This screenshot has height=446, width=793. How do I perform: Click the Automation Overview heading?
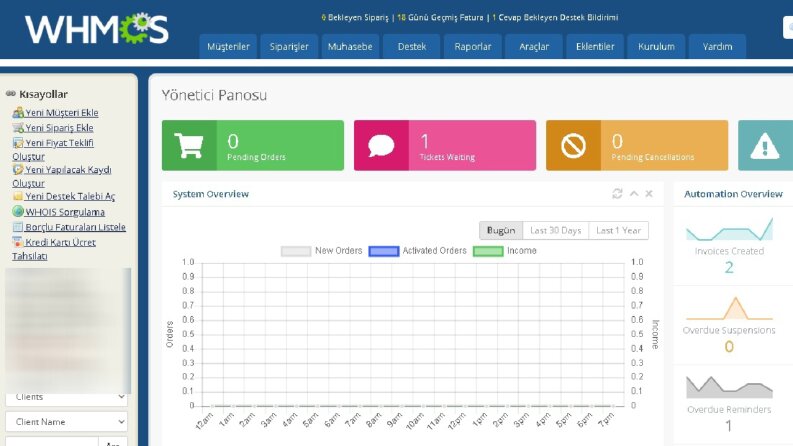point(733,194)
